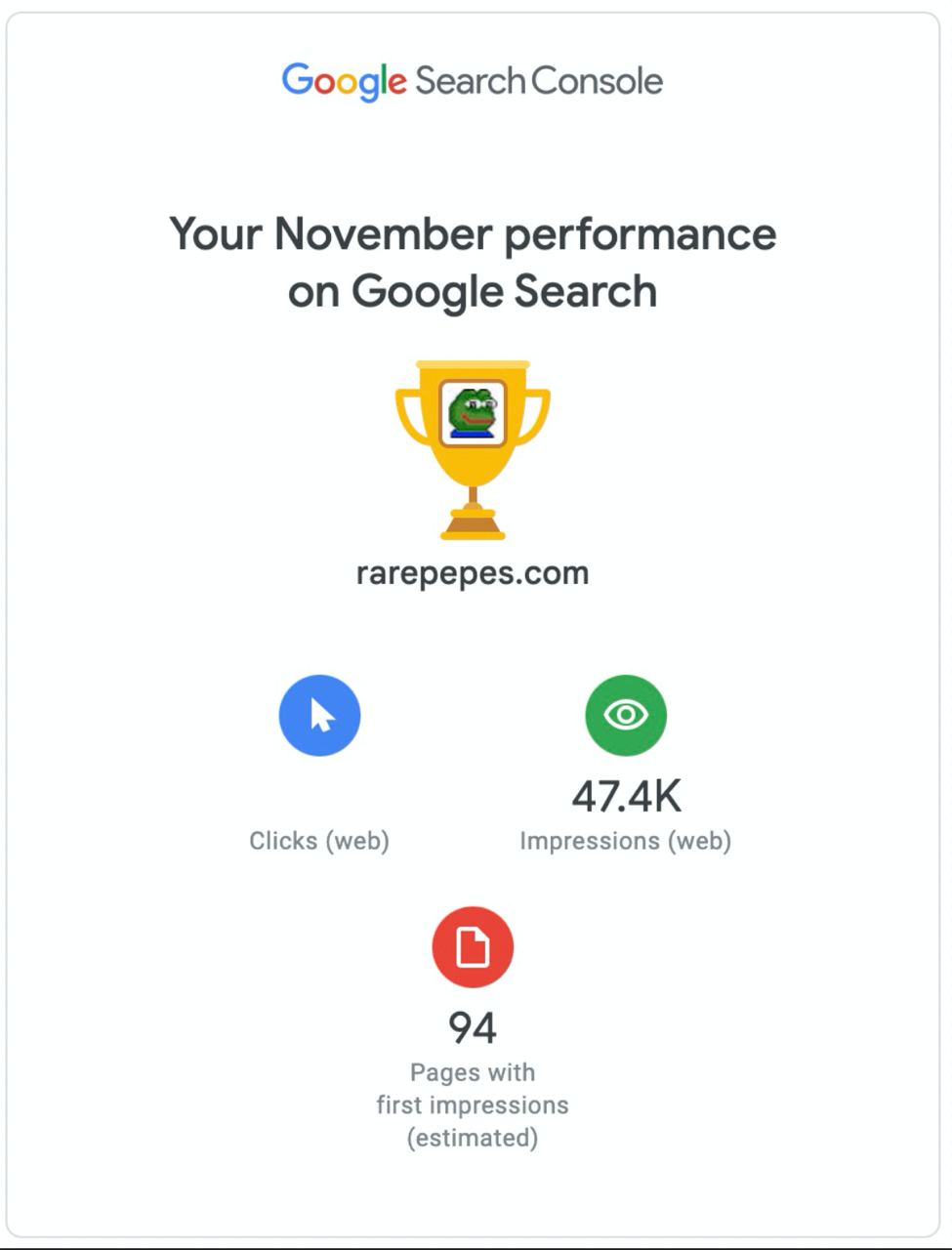Click the colorful Google logo
952x1250 pixels.
[344, 82]
